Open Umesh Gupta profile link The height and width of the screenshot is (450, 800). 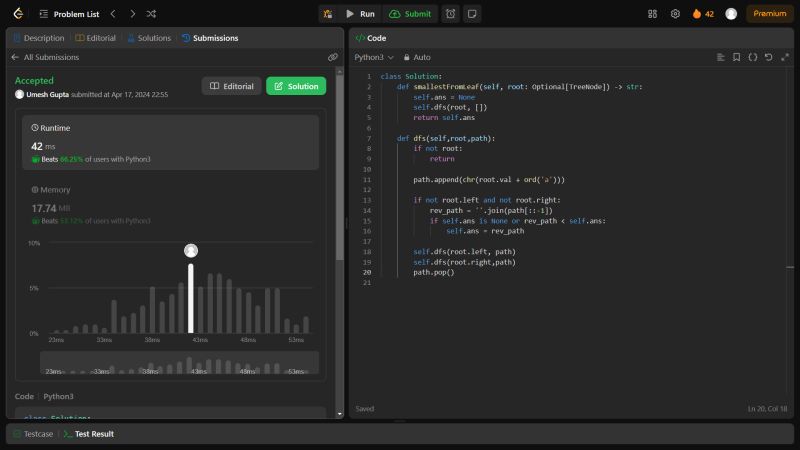click(47, 94)
